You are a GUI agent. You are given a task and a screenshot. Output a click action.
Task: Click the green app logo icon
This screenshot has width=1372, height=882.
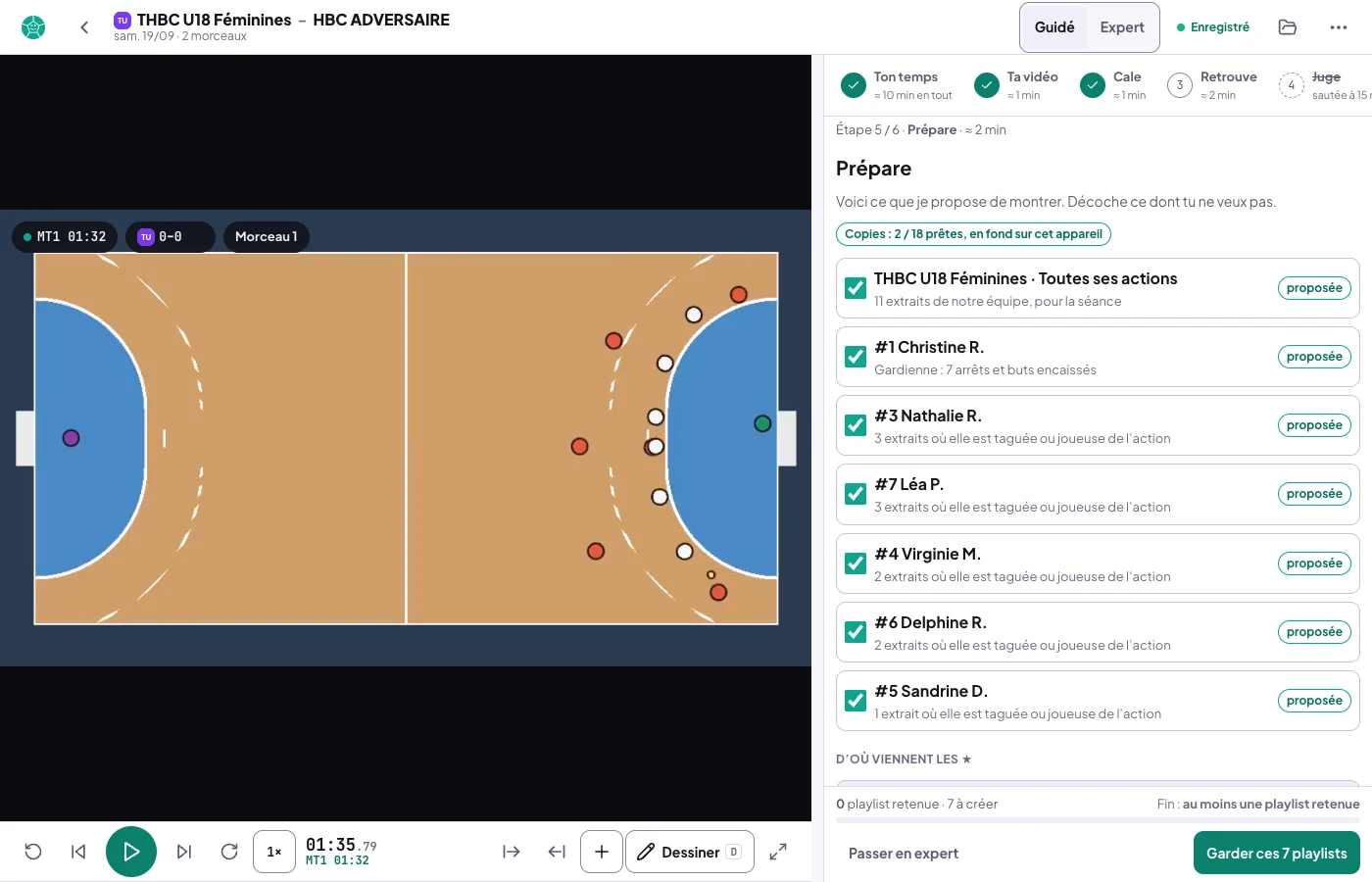click(33, 27)
